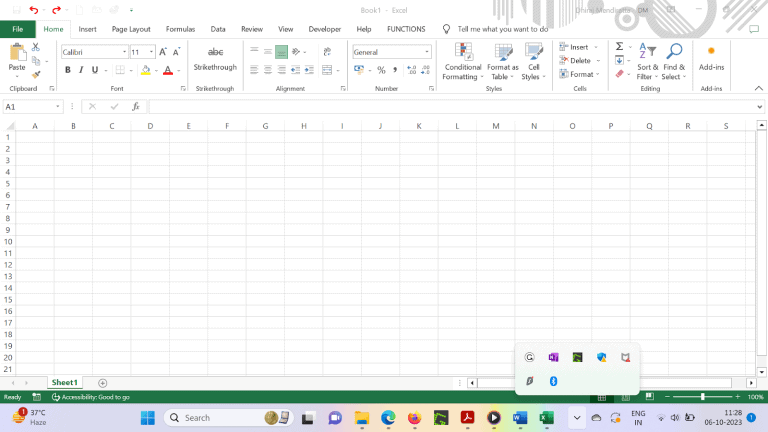
Task: Open the General number format dropdown
Action: coord(426,52)
